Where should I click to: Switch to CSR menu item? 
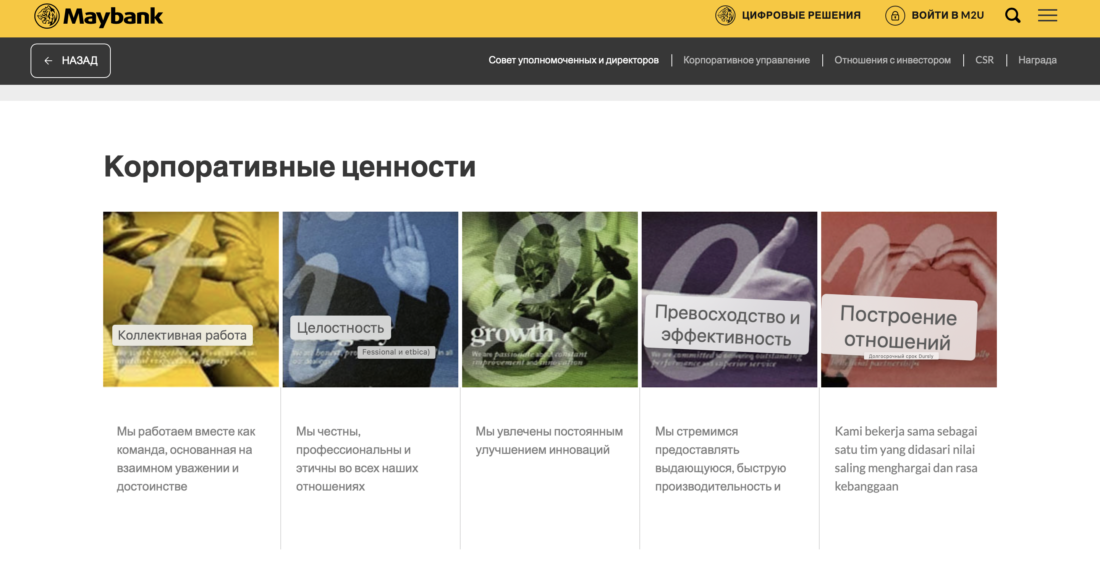coord(984,60)
